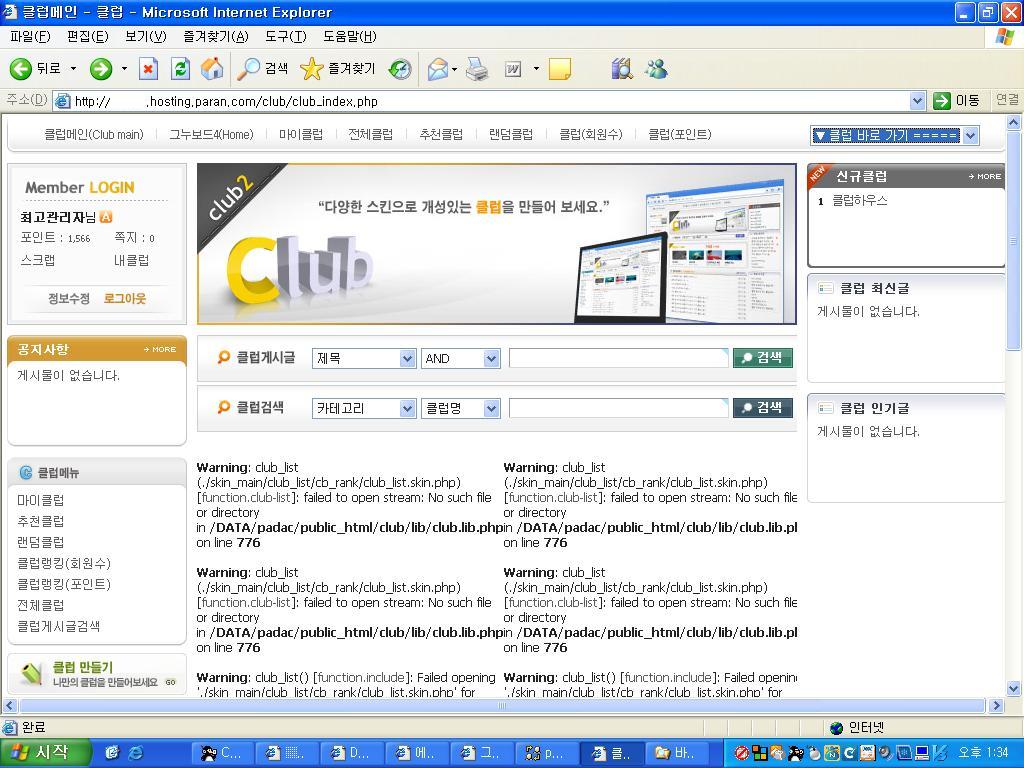
Task: Expand the 카테고리 dropdown
Action: (407, 408)
